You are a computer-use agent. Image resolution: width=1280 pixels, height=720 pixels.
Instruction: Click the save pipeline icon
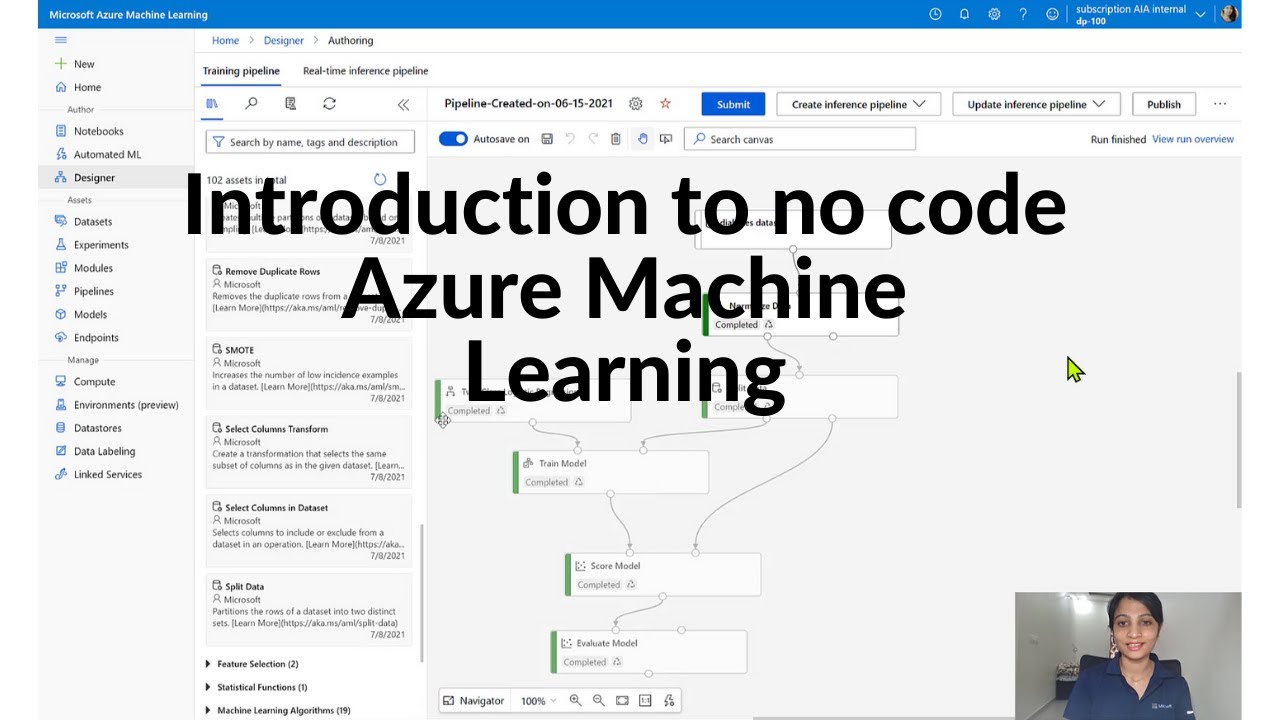coord(547,139)
